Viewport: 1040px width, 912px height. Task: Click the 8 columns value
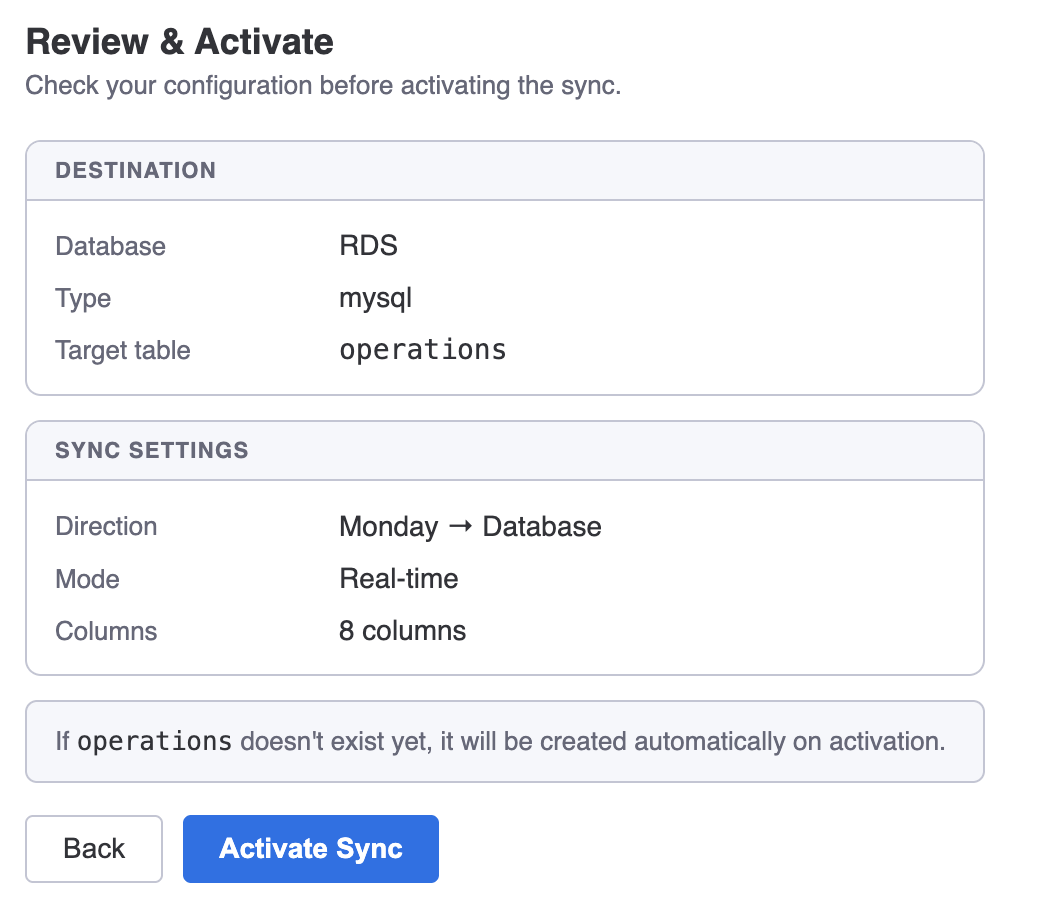(x=402, y=630)
